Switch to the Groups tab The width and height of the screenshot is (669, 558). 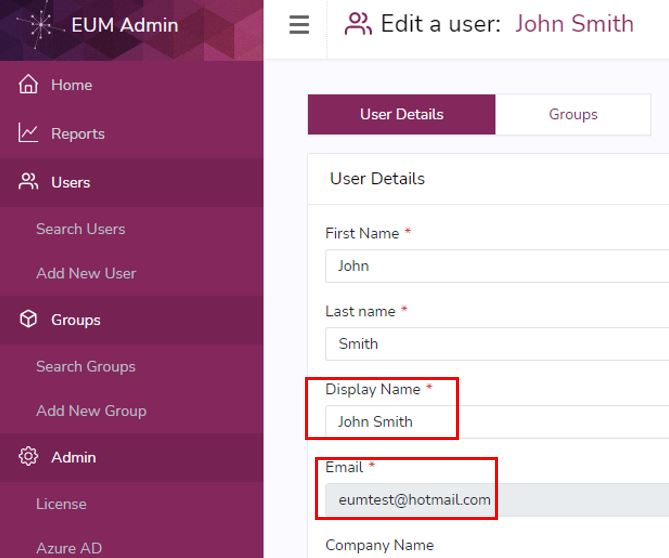click(x=573, y=114)
